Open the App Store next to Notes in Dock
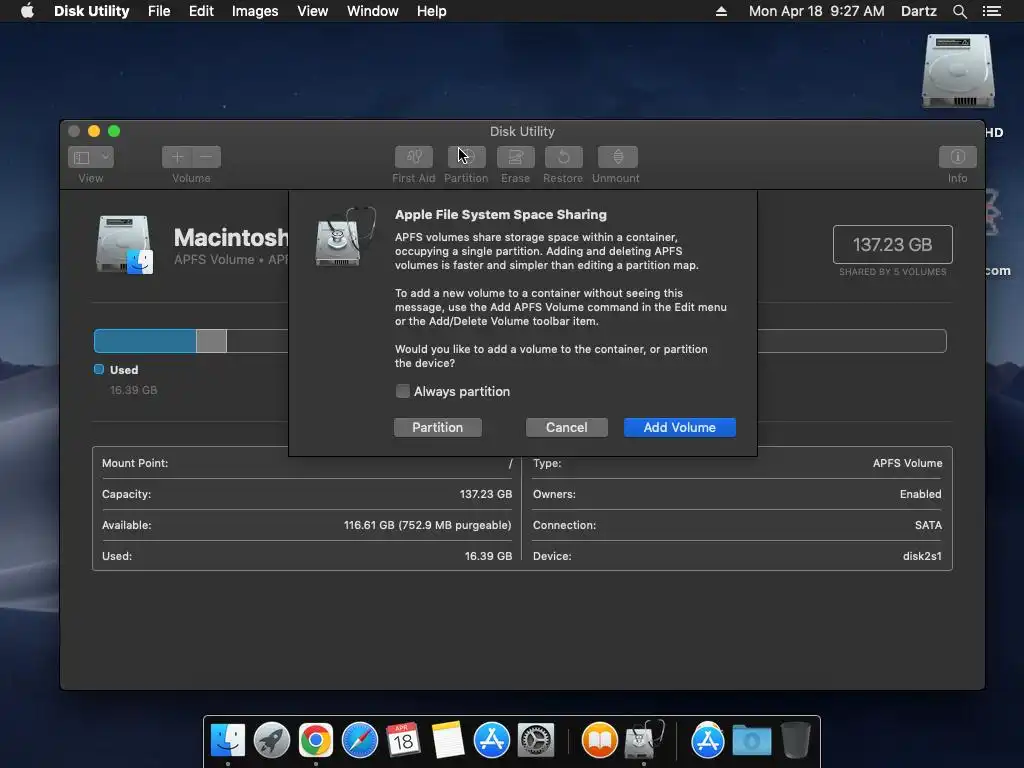The image size is (1024, 768). click(x=491, y=741)
